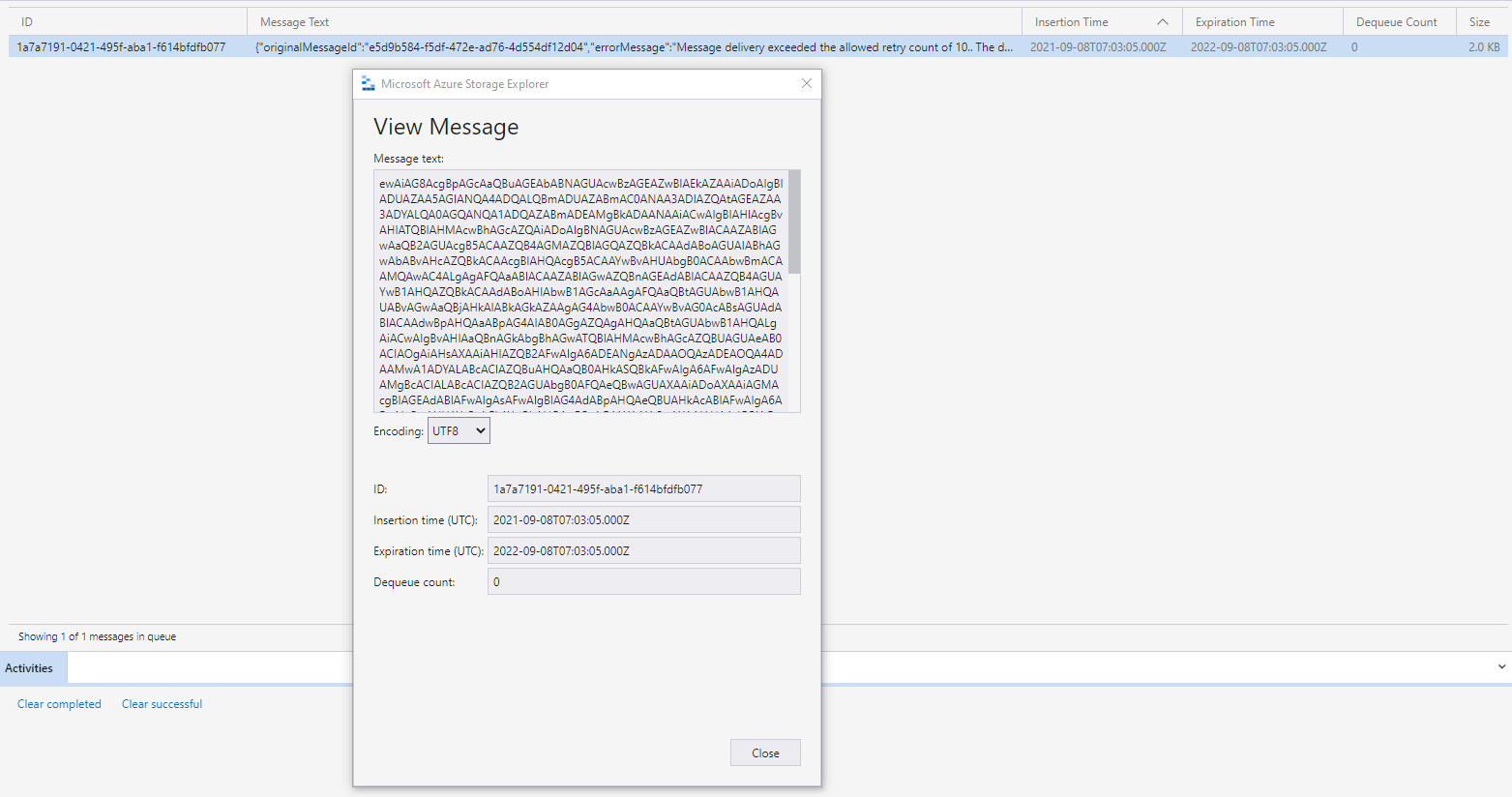The image size is (1512, 797).
Task: Click the Close button
Action: pyautogui.click(x=764, y=753)
